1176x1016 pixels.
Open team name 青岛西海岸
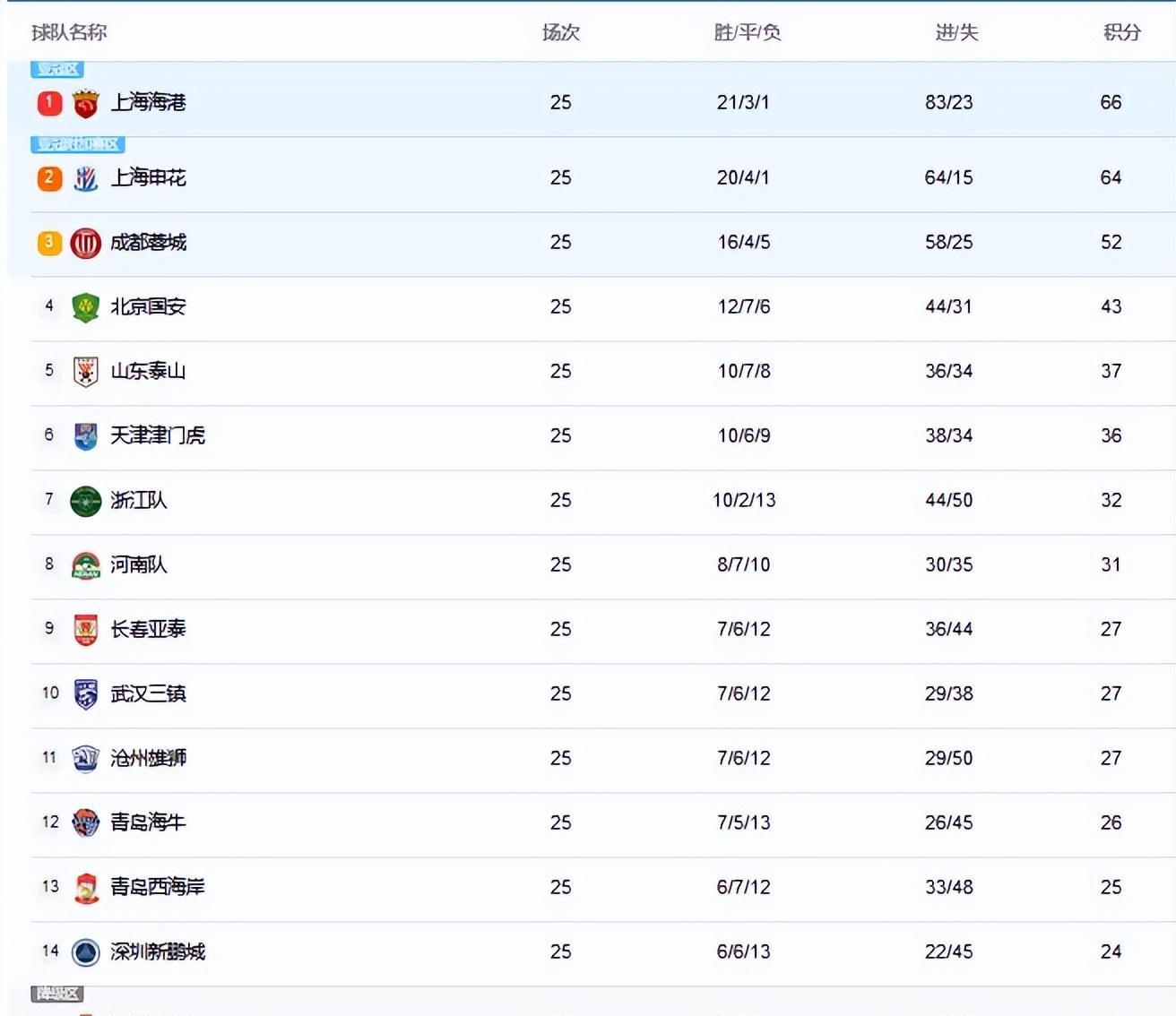[x=158, y=887]
